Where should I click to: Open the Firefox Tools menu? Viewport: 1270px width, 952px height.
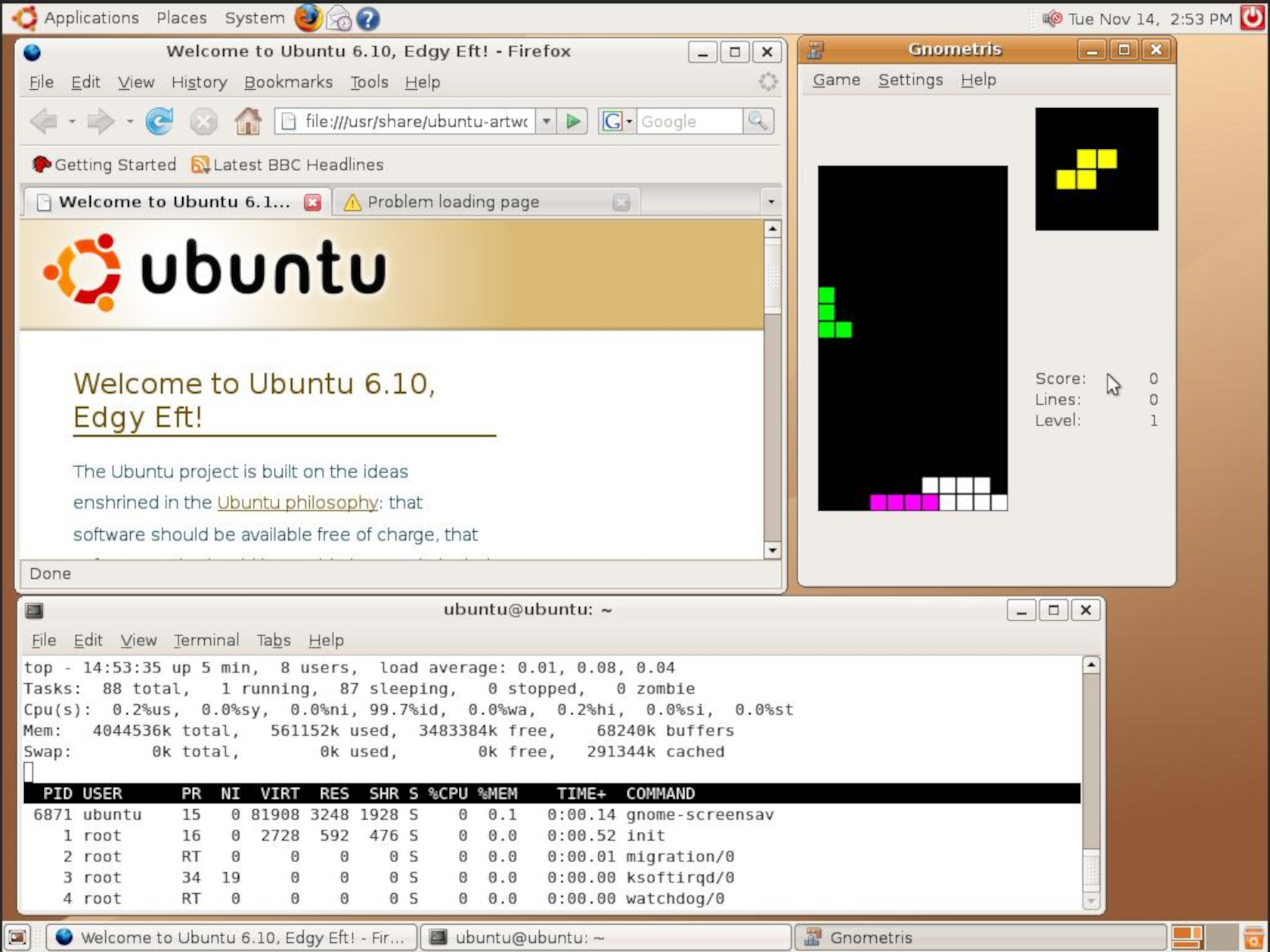pos(369,82)
